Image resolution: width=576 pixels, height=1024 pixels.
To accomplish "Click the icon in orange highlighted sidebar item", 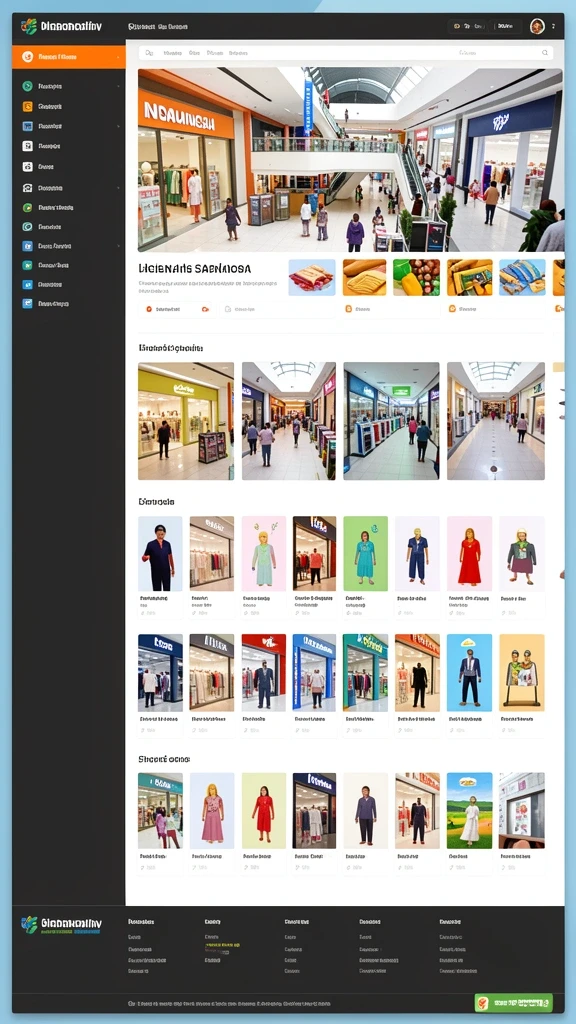I will [27, 57].
